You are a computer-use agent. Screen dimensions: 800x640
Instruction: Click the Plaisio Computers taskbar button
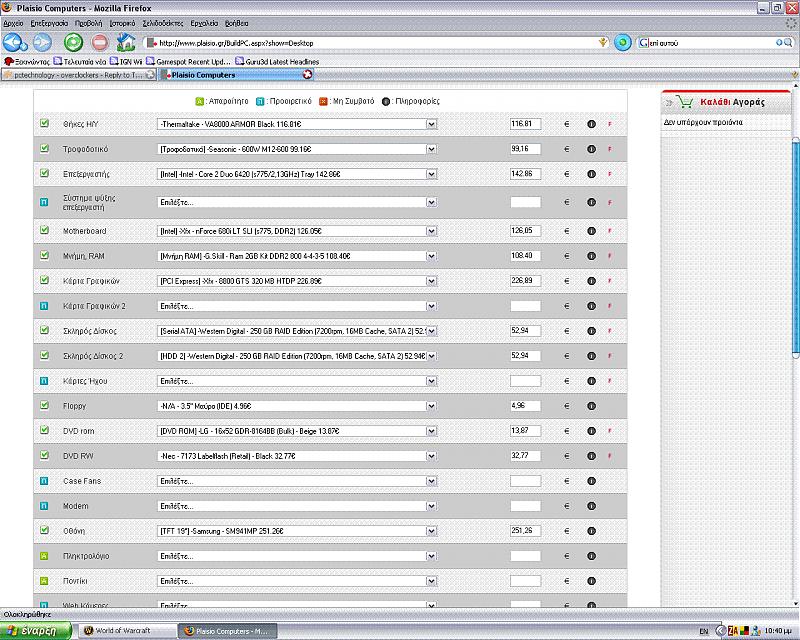click(228, 631)
